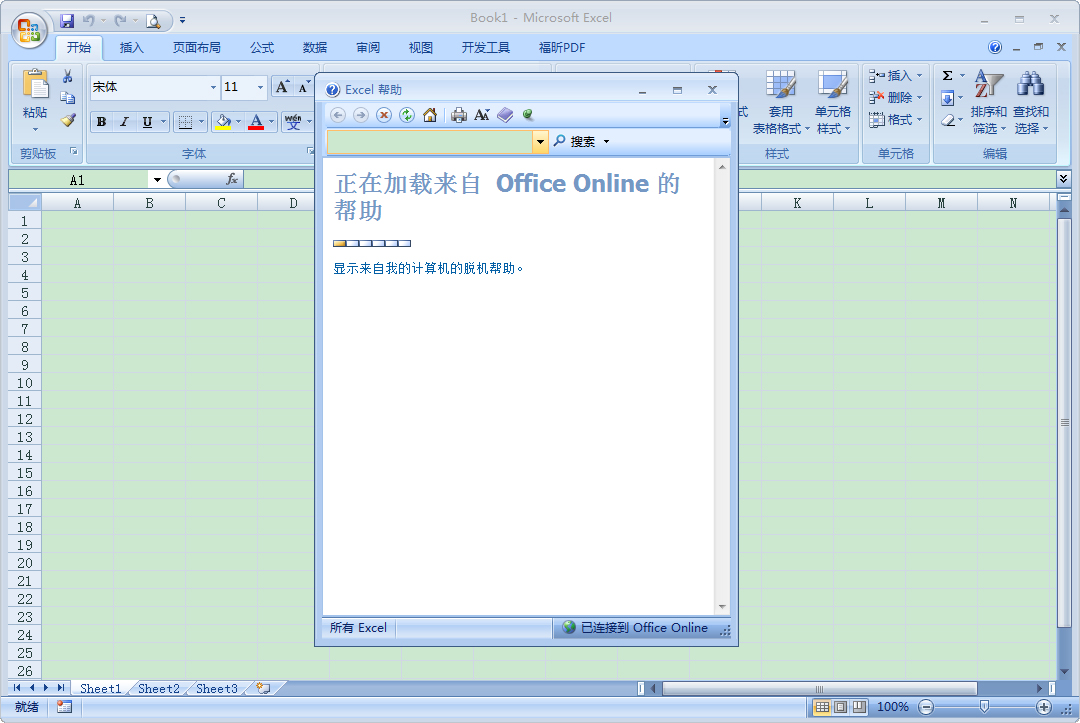Click the AutoSum Σ icon
This screenshot has height=723, width=1080.
(x=947, y=74)
